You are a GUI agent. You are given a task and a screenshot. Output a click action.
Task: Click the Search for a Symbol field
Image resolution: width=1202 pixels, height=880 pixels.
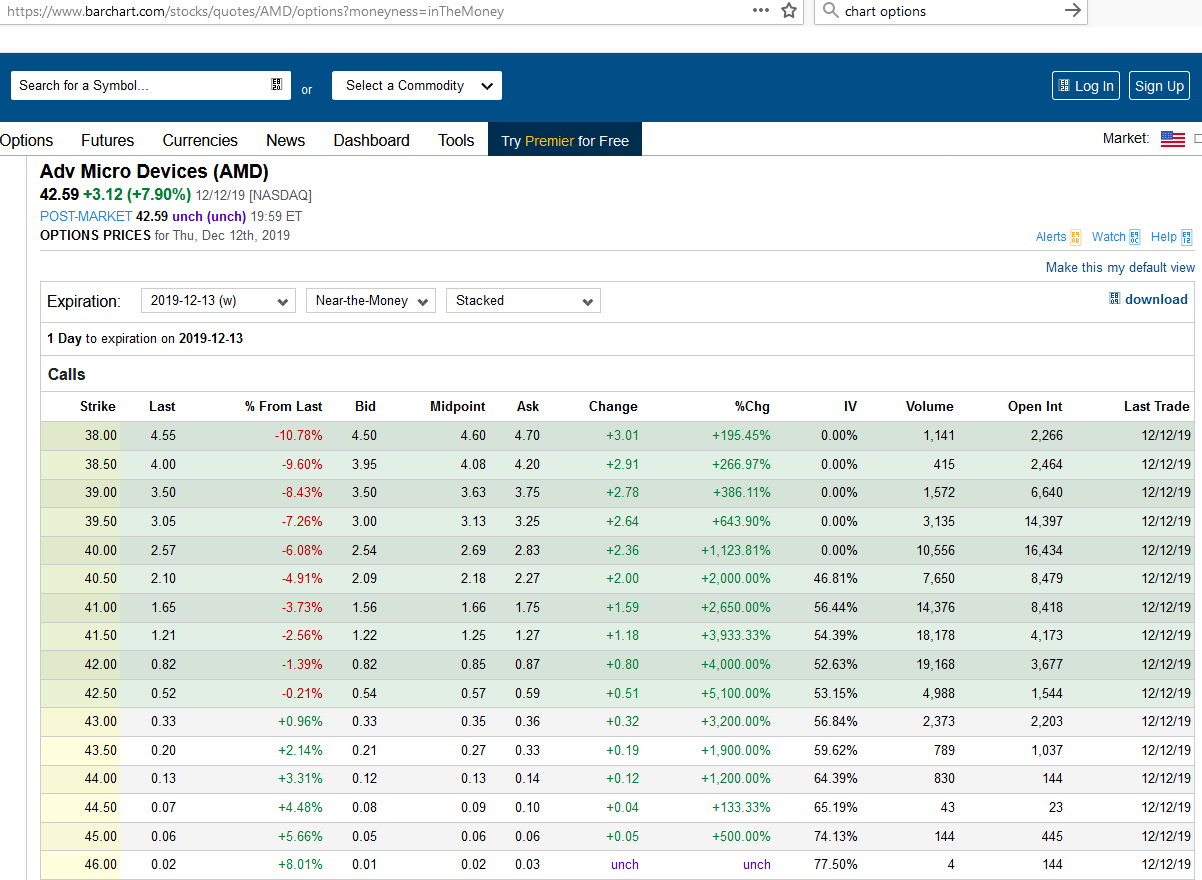(140, 86)
